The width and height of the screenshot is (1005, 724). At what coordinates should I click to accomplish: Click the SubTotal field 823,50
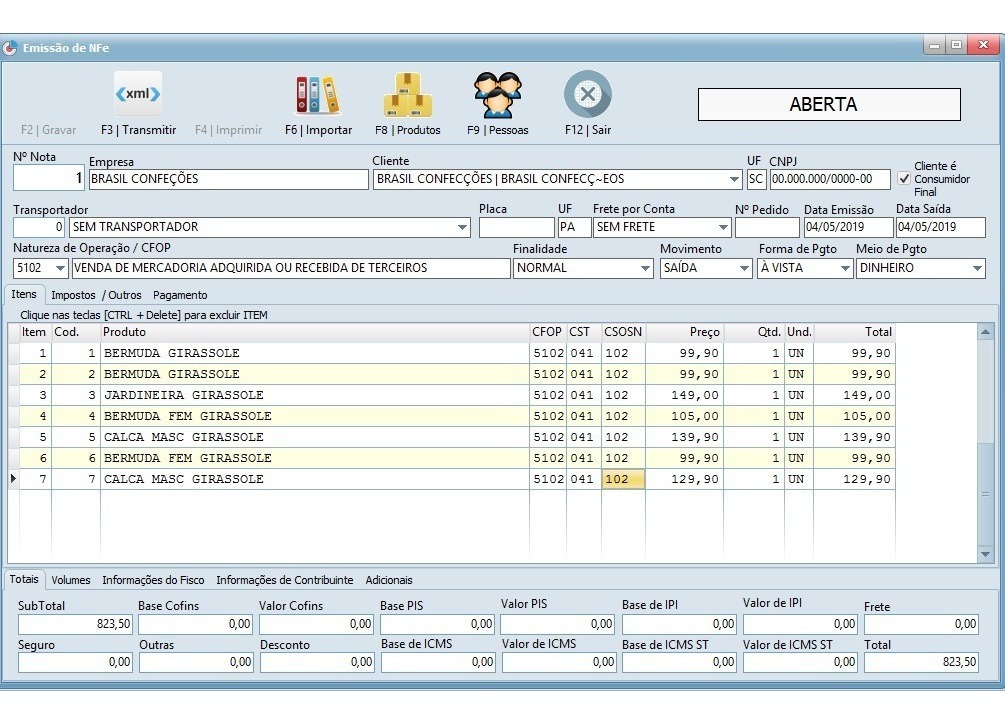tap(75, 624)
